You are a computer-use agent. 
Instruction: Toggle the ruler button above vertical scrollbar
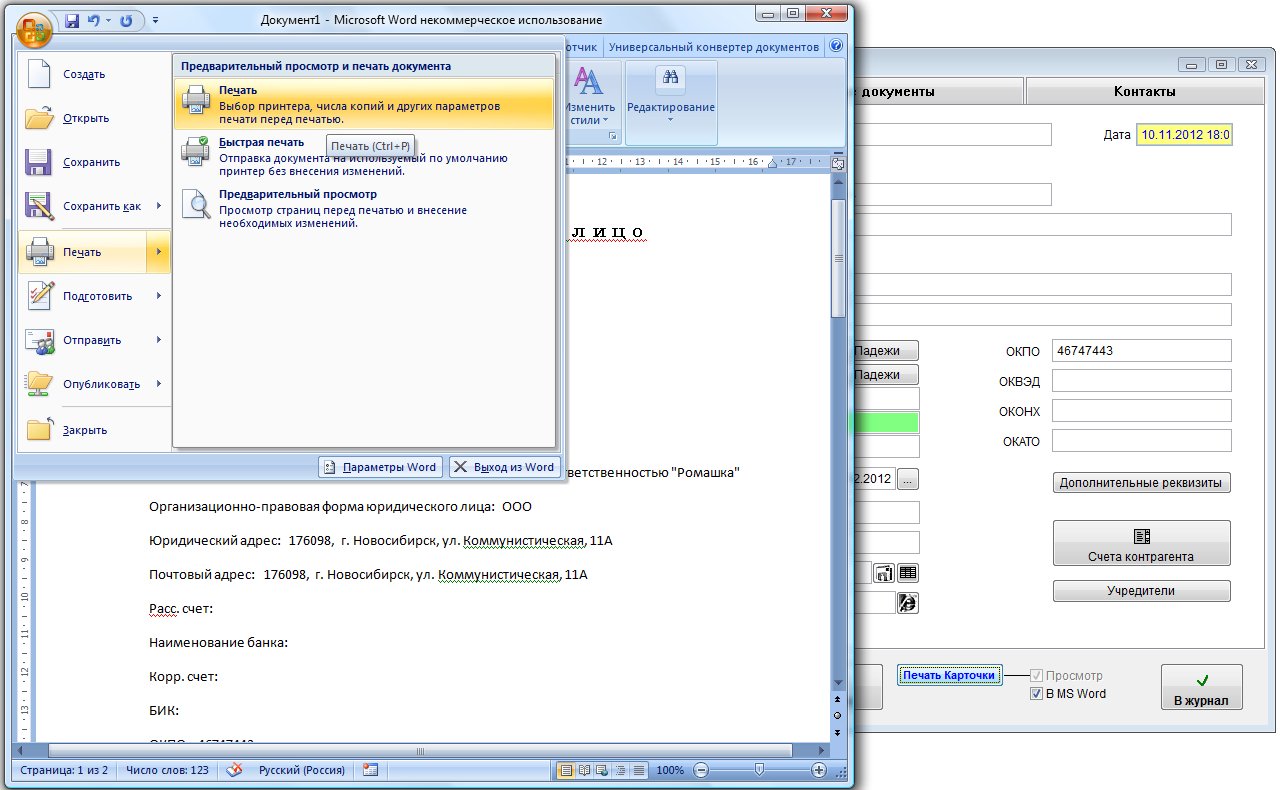838,163
